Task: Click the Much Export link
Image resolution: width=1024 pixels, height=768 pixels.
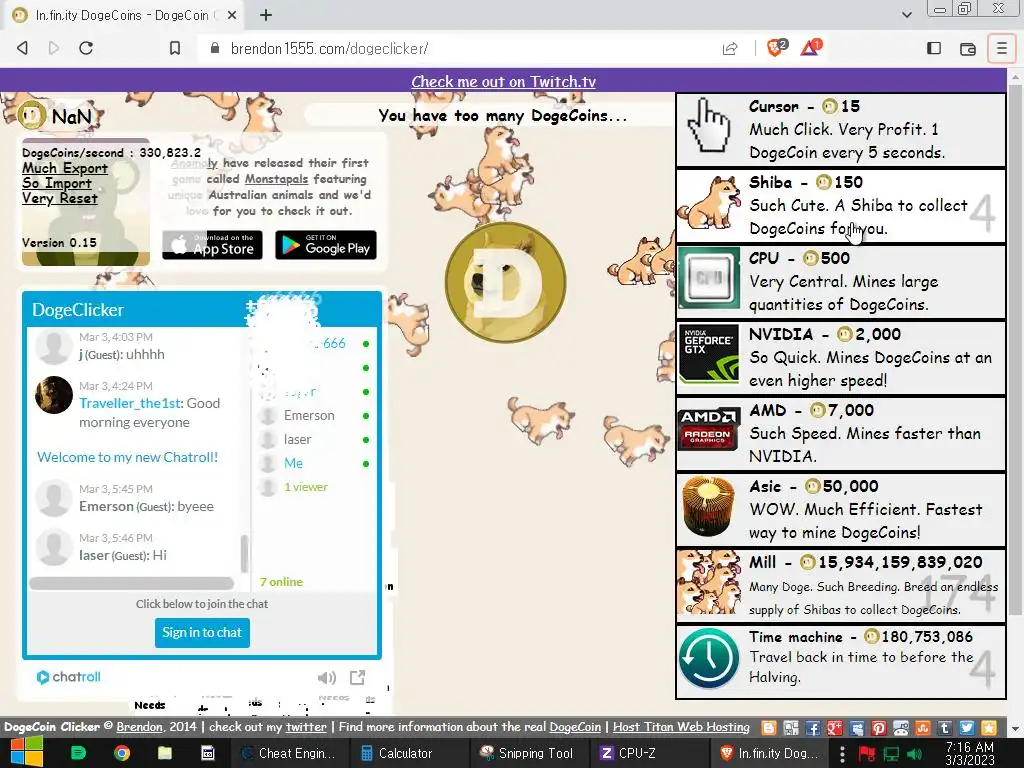Action: pos(65,168)
